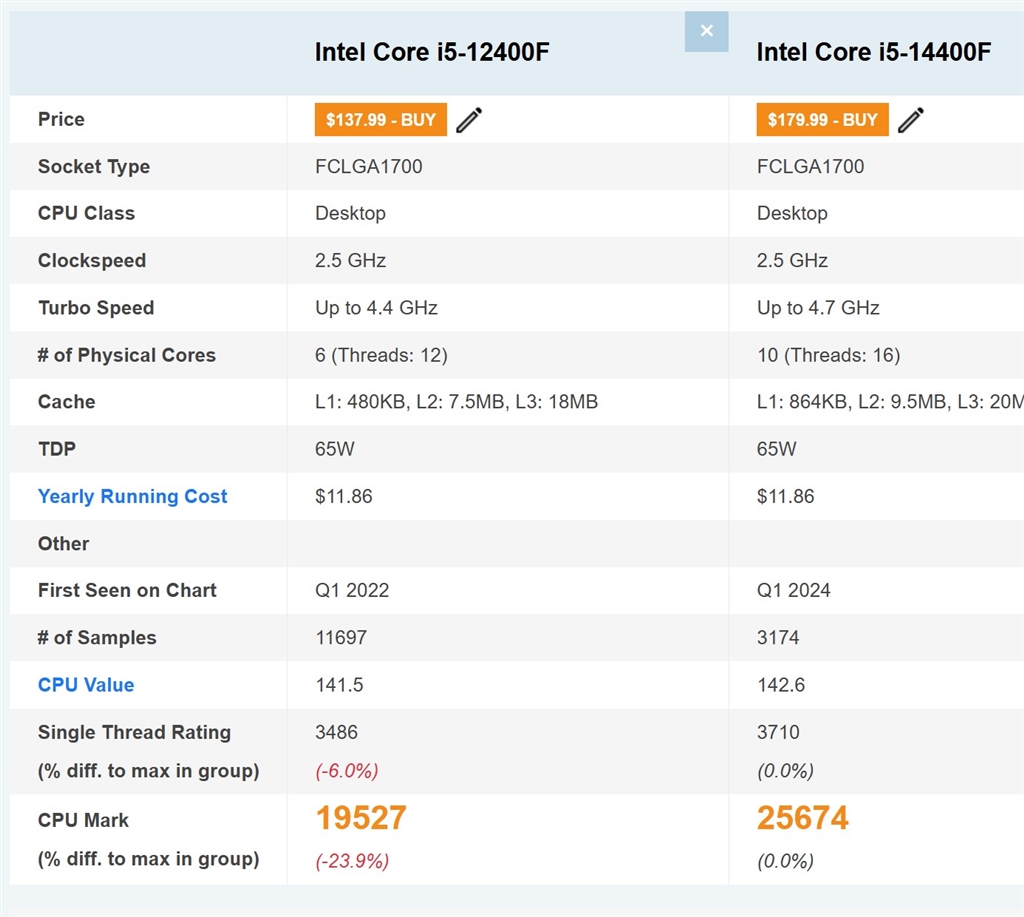Click the 3486 single thread rating value
This screenshot has height=917, width=1024.
tap(336, 732)
